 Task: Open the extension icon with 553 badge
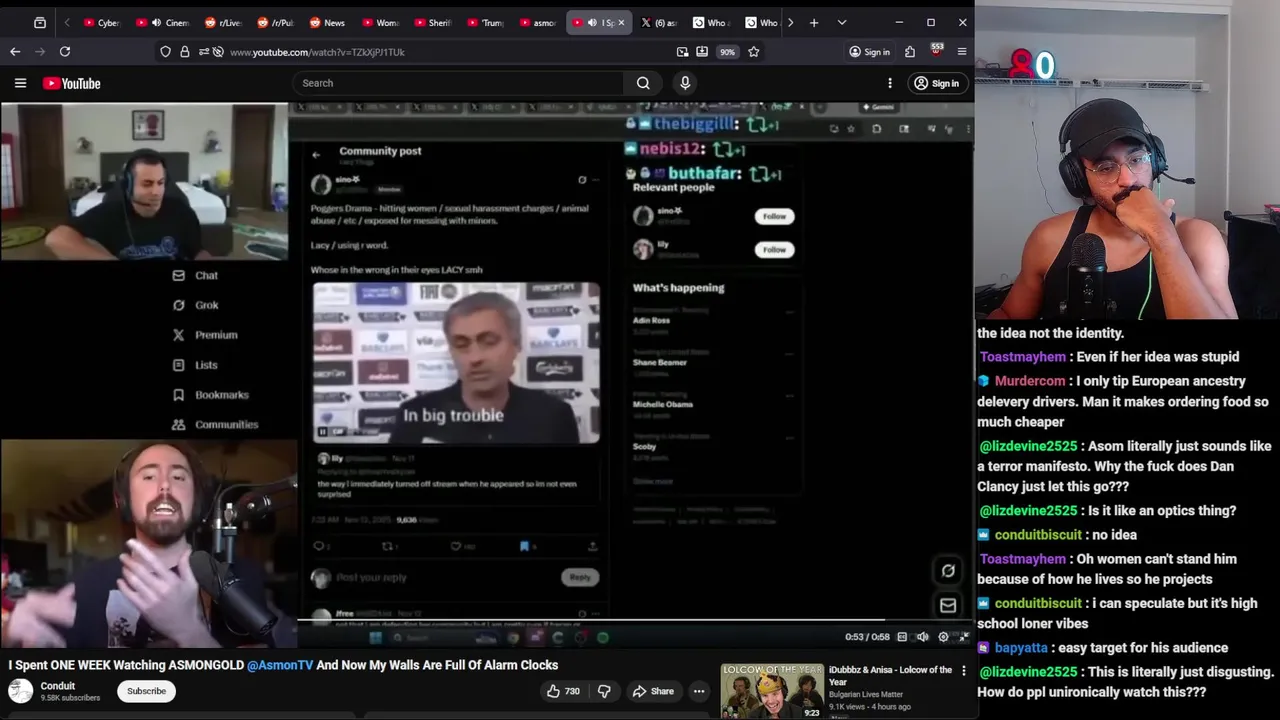[936, 50]
